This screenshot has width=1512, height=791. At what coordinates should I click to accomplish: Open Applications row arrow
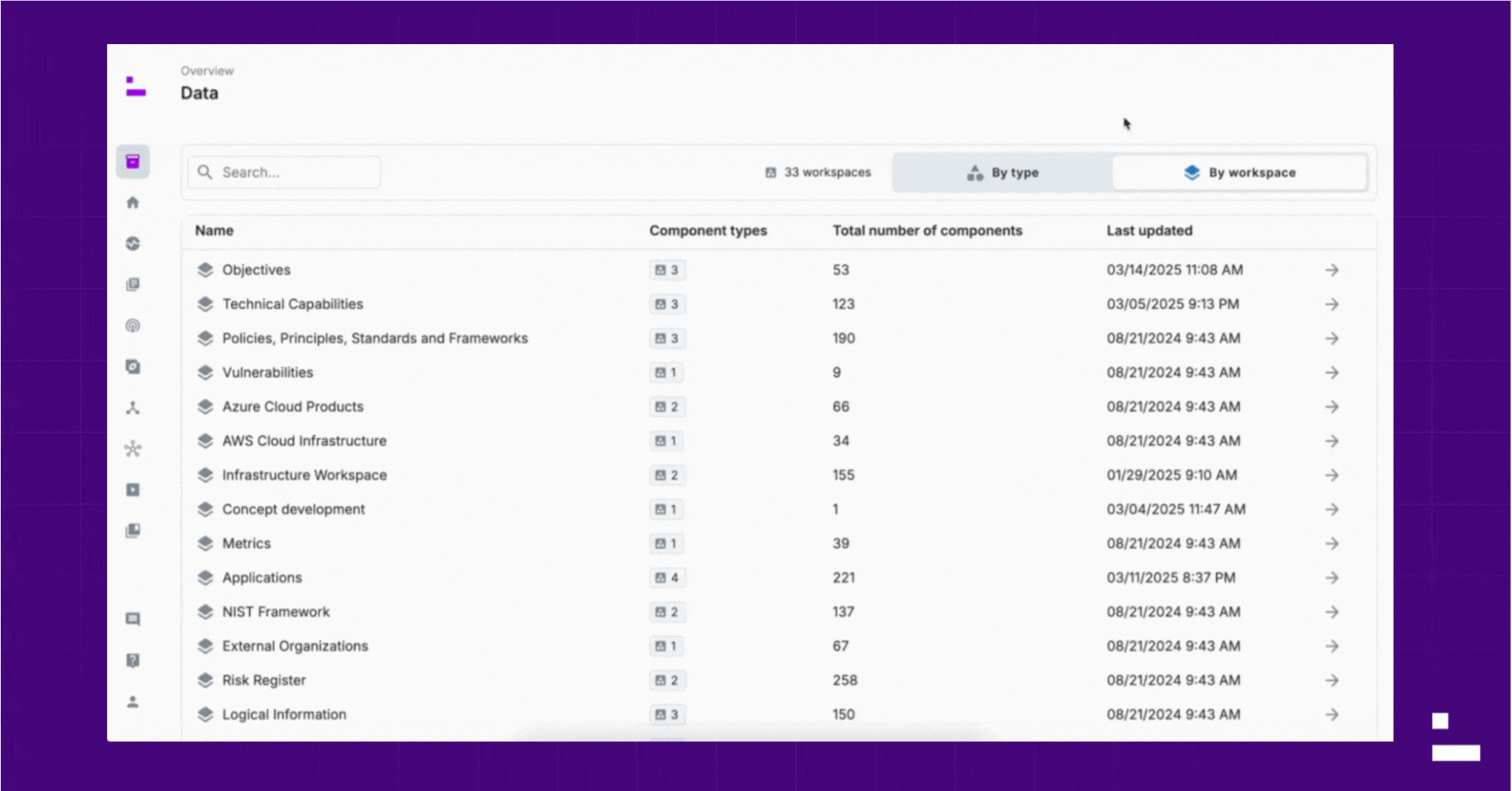click(x=1332, y=577)
